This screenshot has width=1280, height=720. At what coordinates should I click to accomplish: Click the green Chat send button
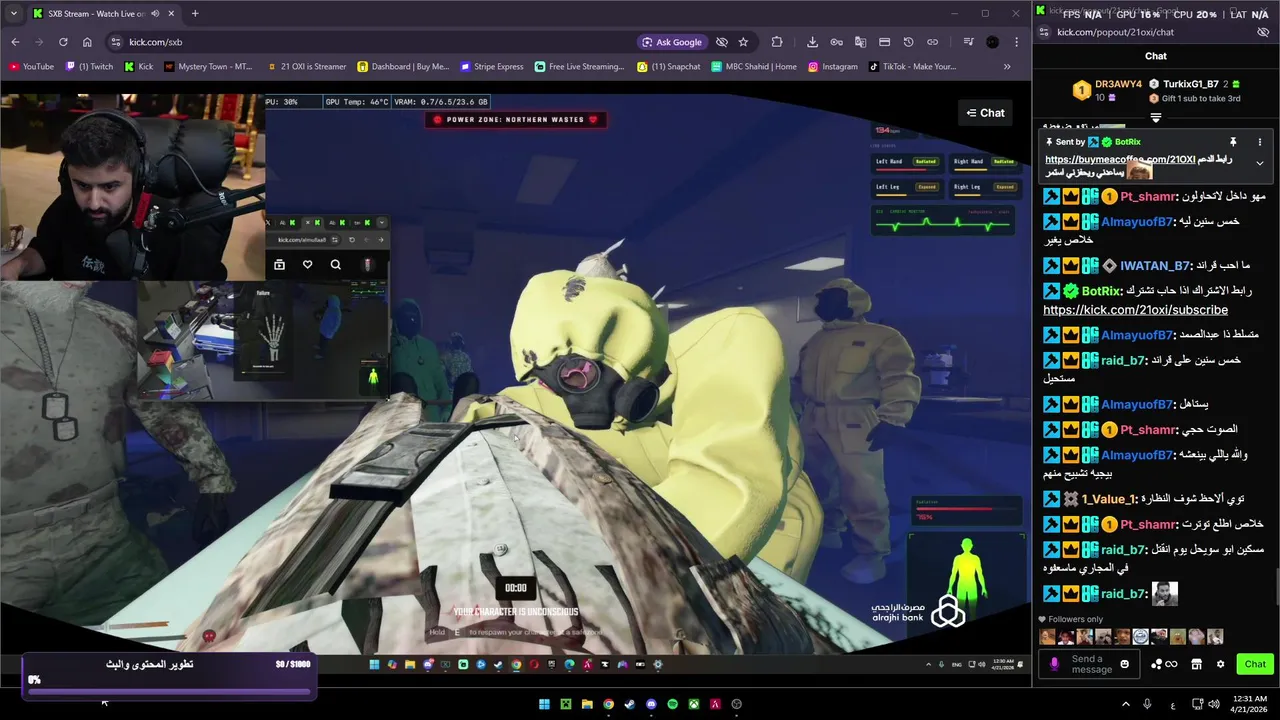coord(1255,664)
